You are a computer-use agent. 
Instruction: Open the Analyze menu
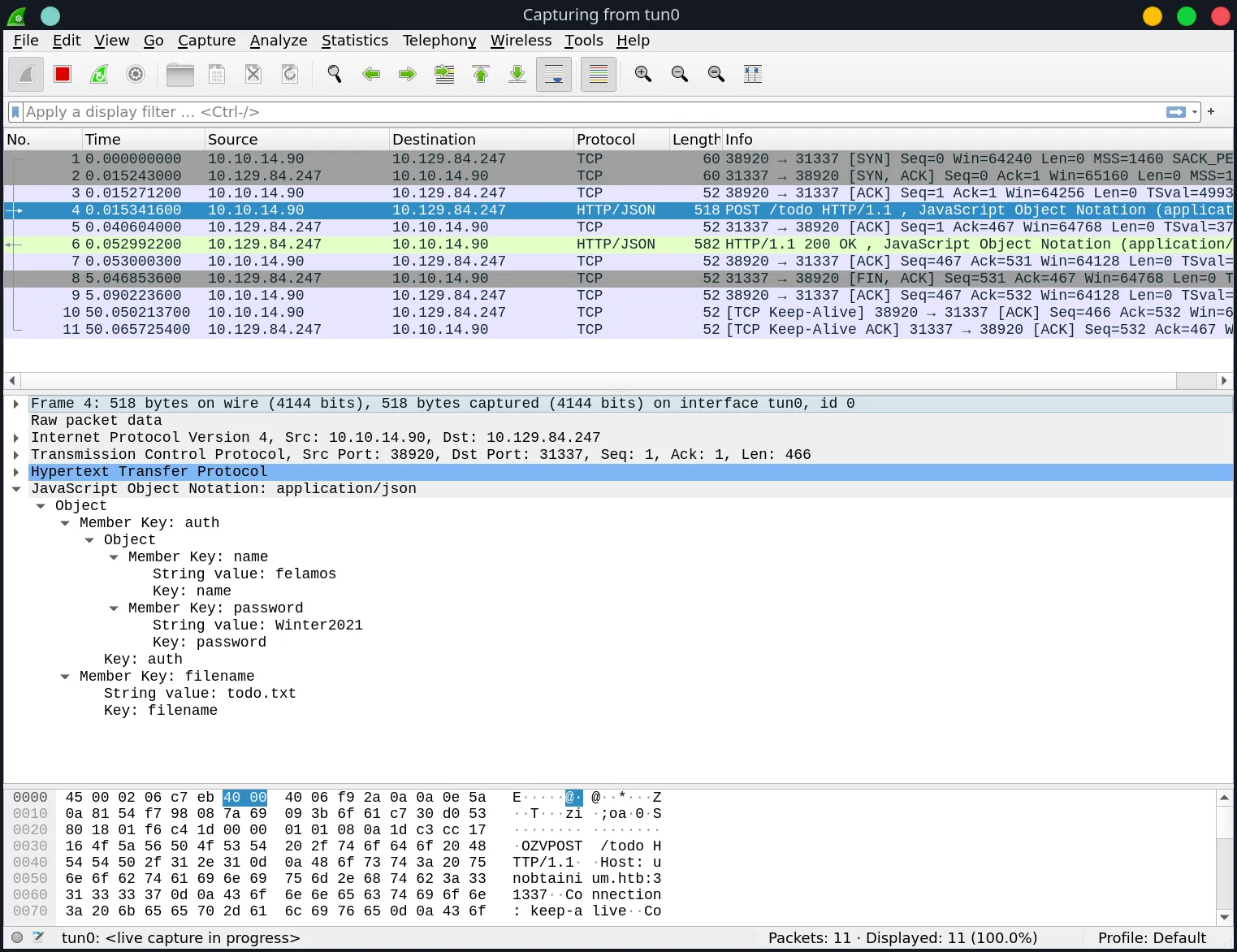click(279, 41)
